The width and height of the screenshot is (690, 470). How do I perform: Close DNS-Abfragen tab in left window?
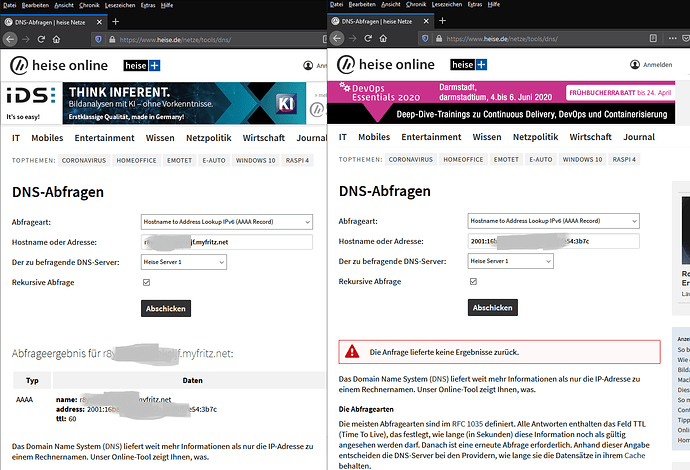click(x=99, y=22)
